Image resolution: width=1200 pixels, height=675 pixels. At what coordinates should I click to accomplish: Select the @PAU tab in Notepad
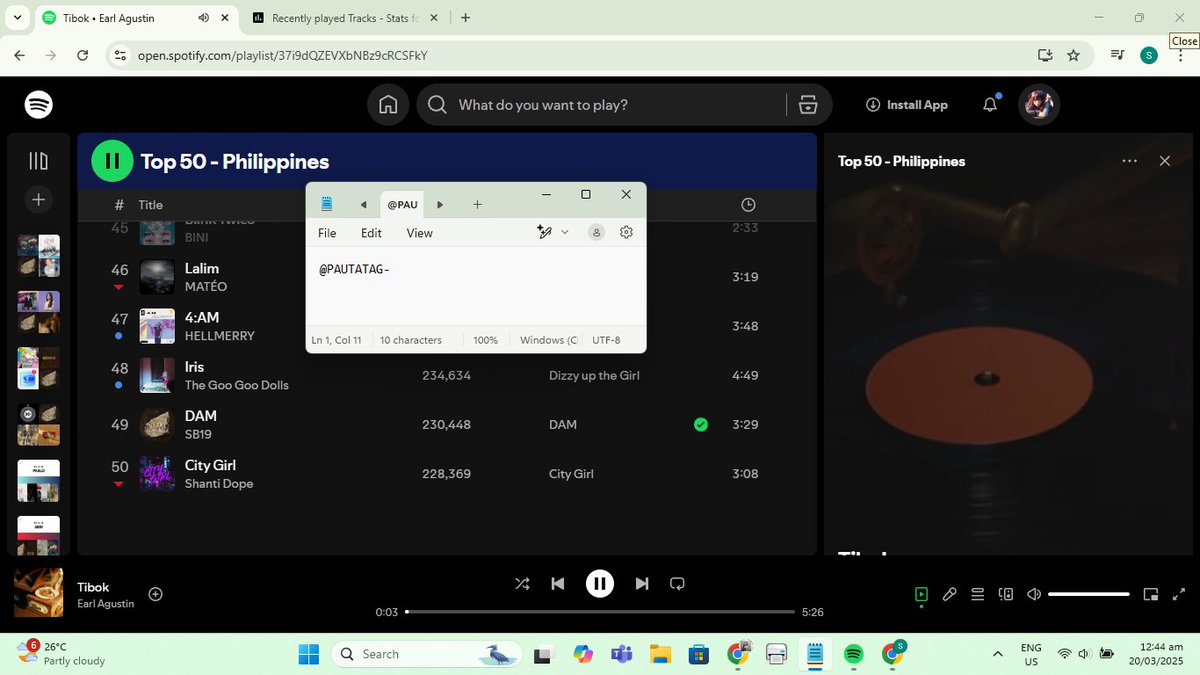[403, 205]
